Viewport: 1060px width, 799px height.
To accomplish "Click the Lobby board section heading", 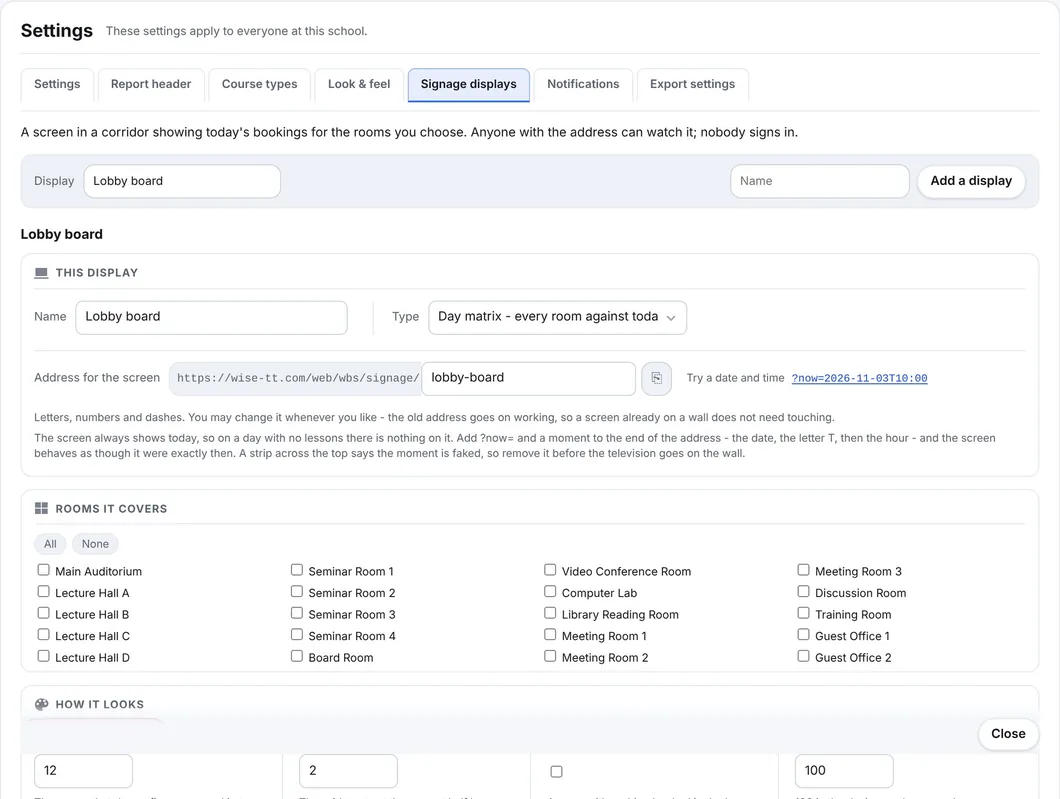I will pyautogui.click(x=62, y=235).
